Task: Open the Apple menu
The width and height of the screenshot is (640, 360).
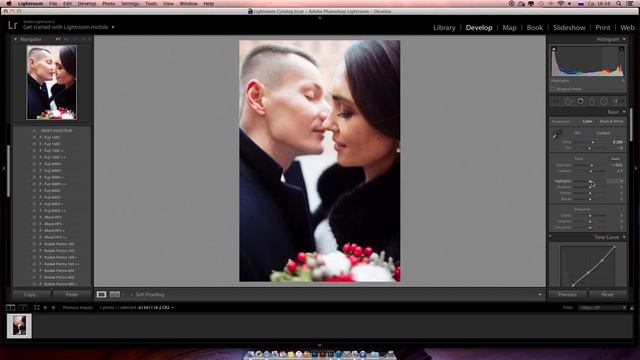Action: (x=9, y=4)
